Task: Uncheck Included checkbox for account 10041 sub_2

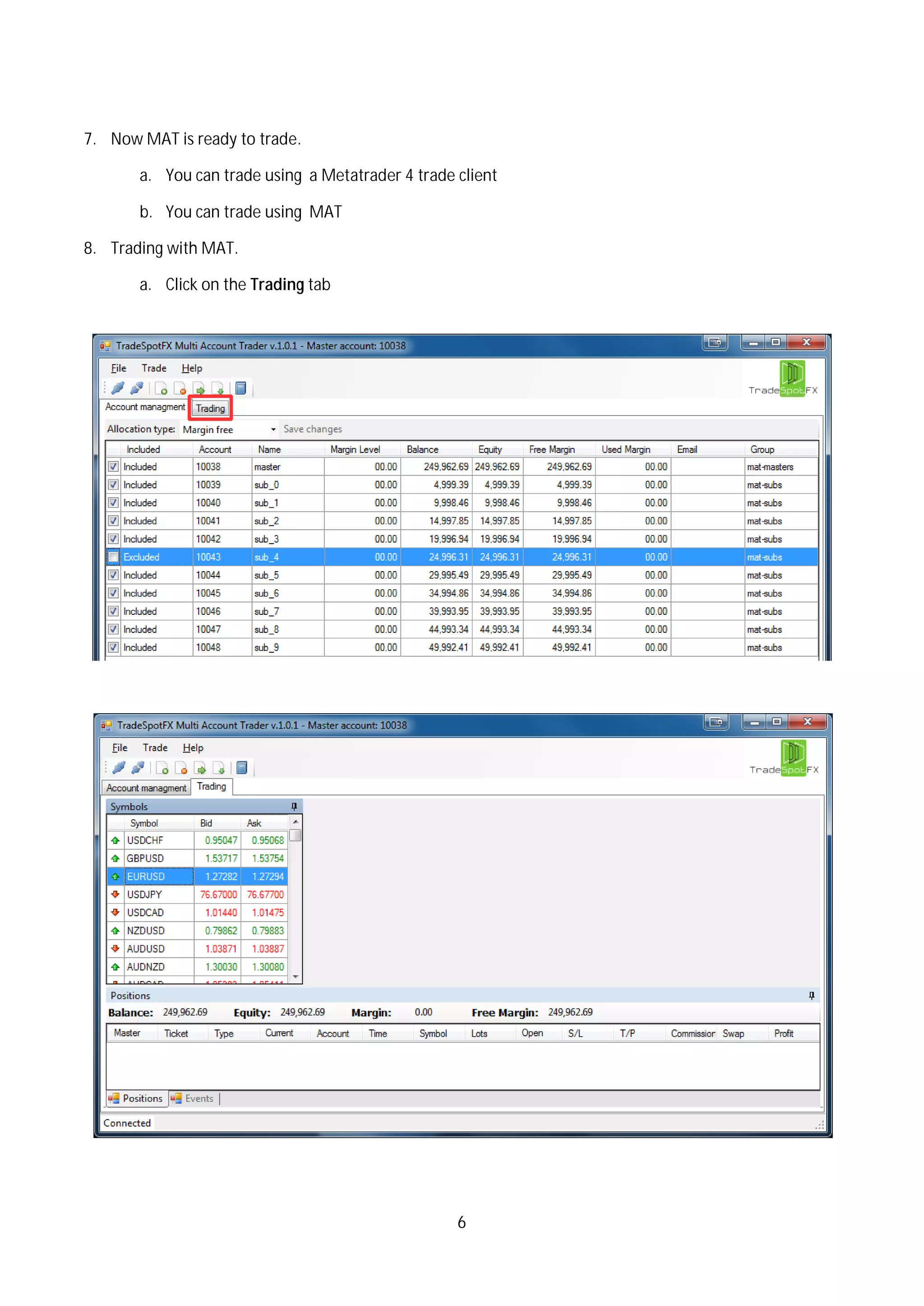Action: (114, 521)
